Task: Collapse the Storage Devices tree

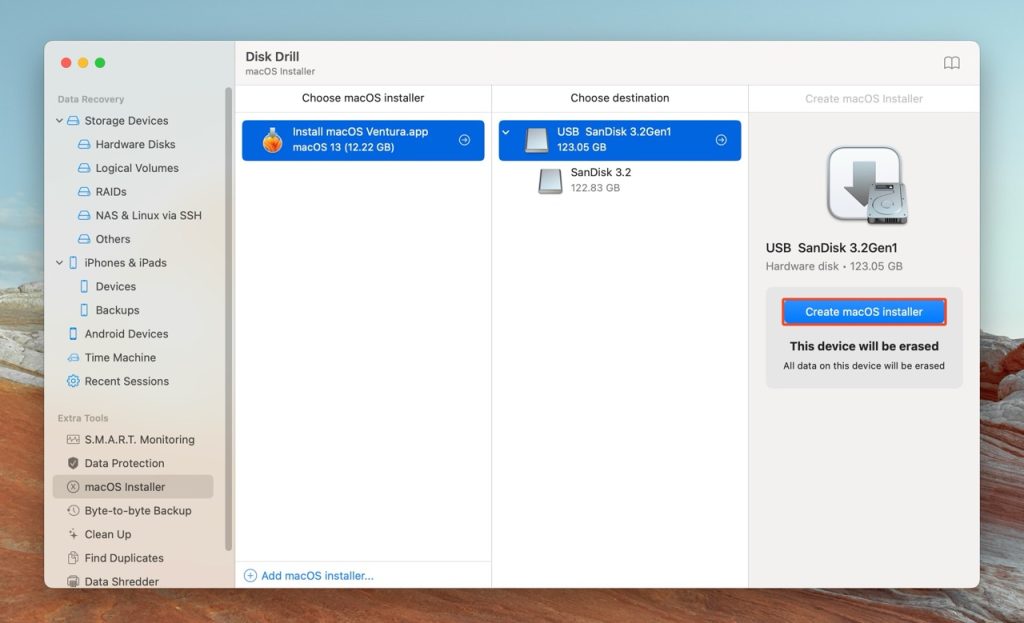Action: coord(60,120)
